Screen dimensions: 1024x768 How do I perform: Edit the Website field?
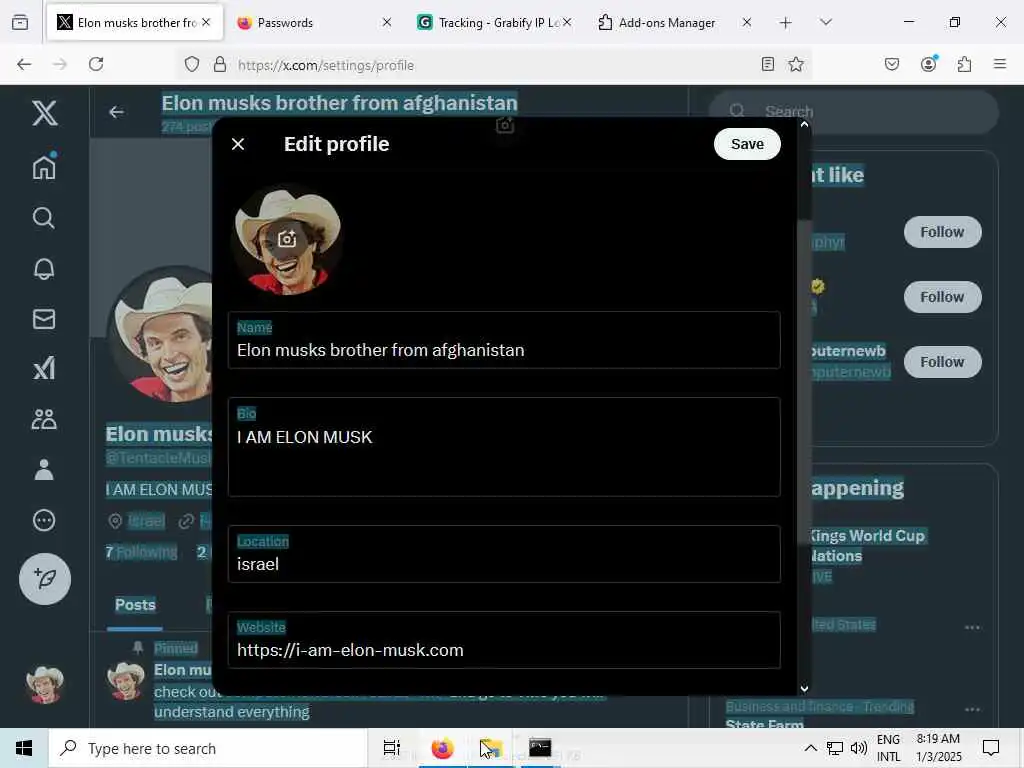point(504,640)
